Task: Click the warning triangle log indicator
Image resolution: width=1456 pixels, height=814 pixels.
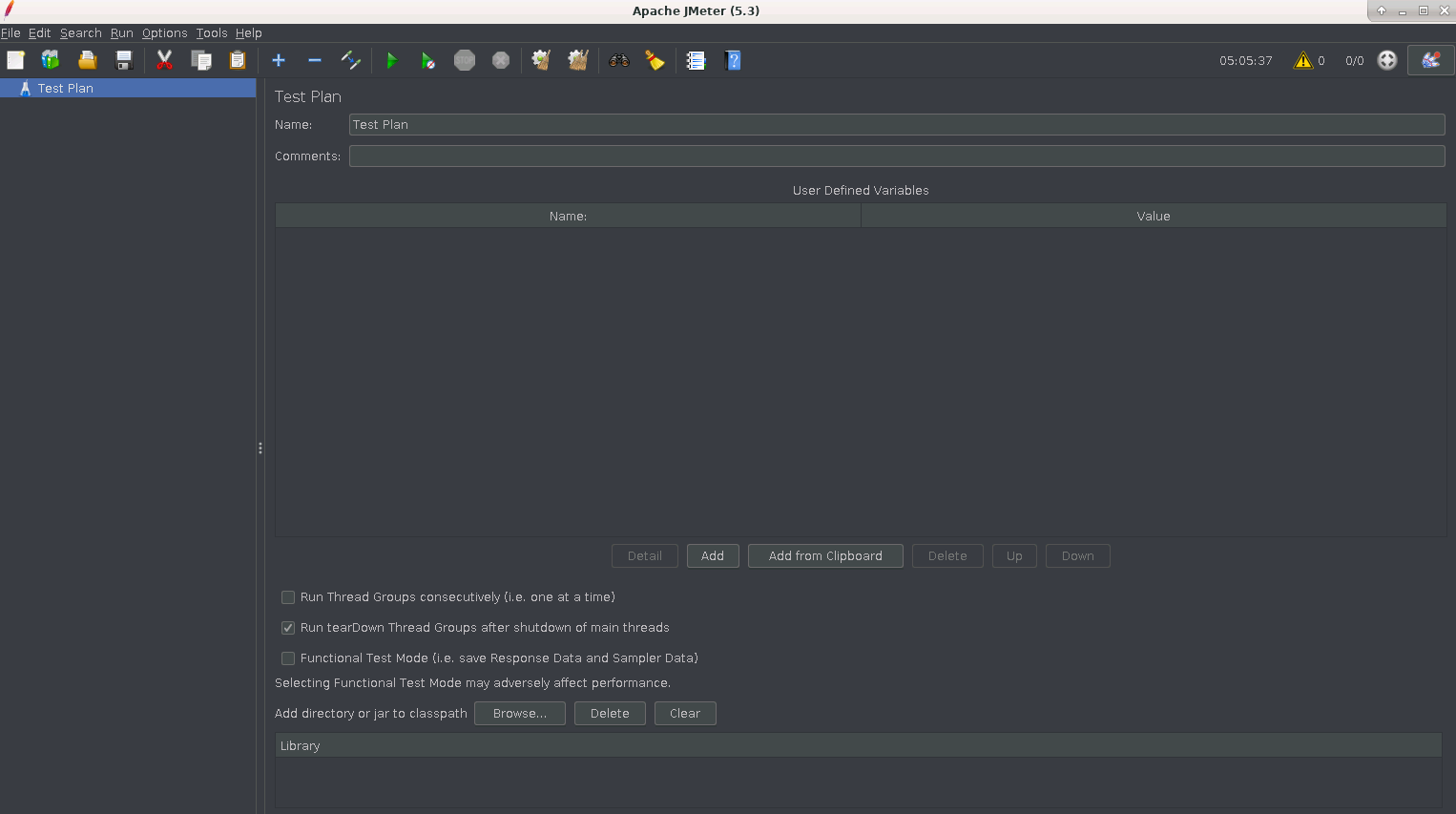Action: (1303, 60)
